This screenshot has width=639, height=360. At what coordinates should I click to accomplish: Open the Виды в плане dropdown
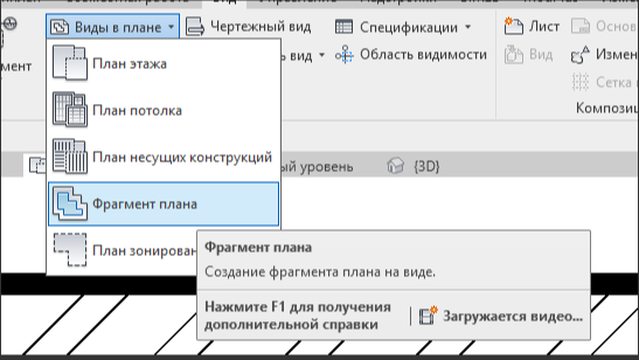pos(113,27)
